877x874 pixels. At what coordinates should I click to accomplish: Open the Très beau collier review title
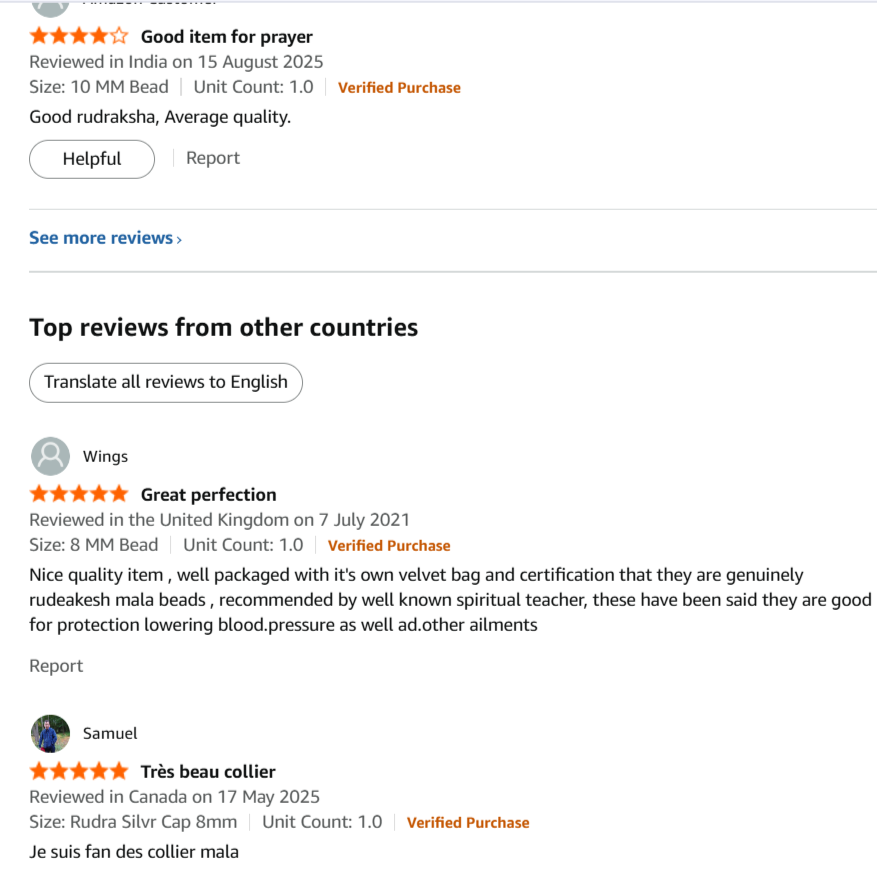click(x=208, y=771)
